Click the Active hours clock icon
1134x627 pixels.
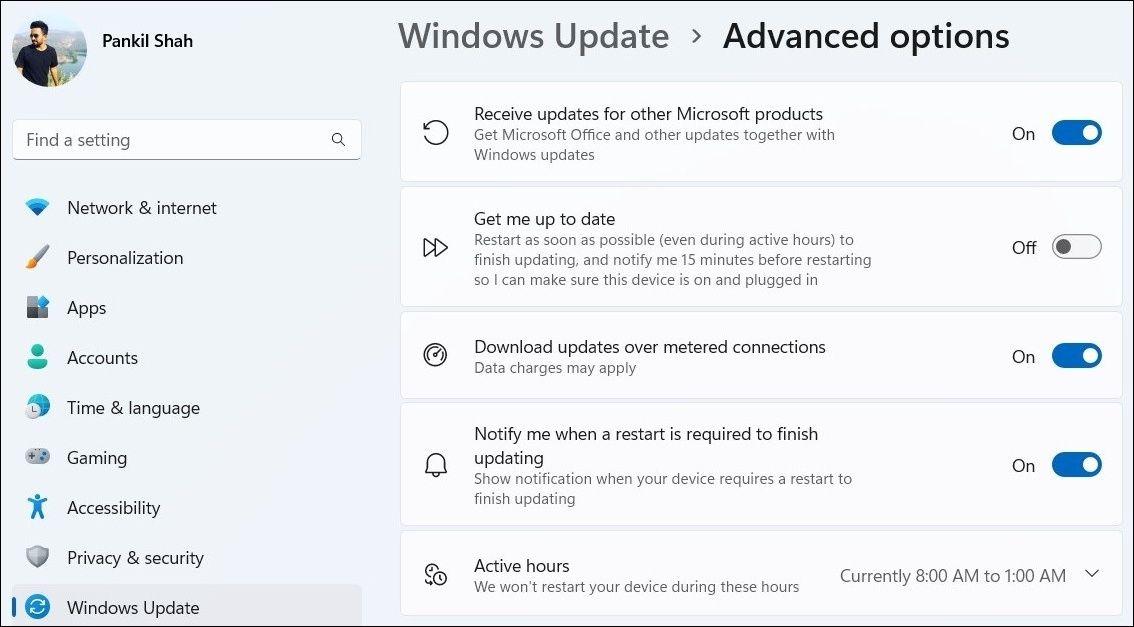[435, 575]
